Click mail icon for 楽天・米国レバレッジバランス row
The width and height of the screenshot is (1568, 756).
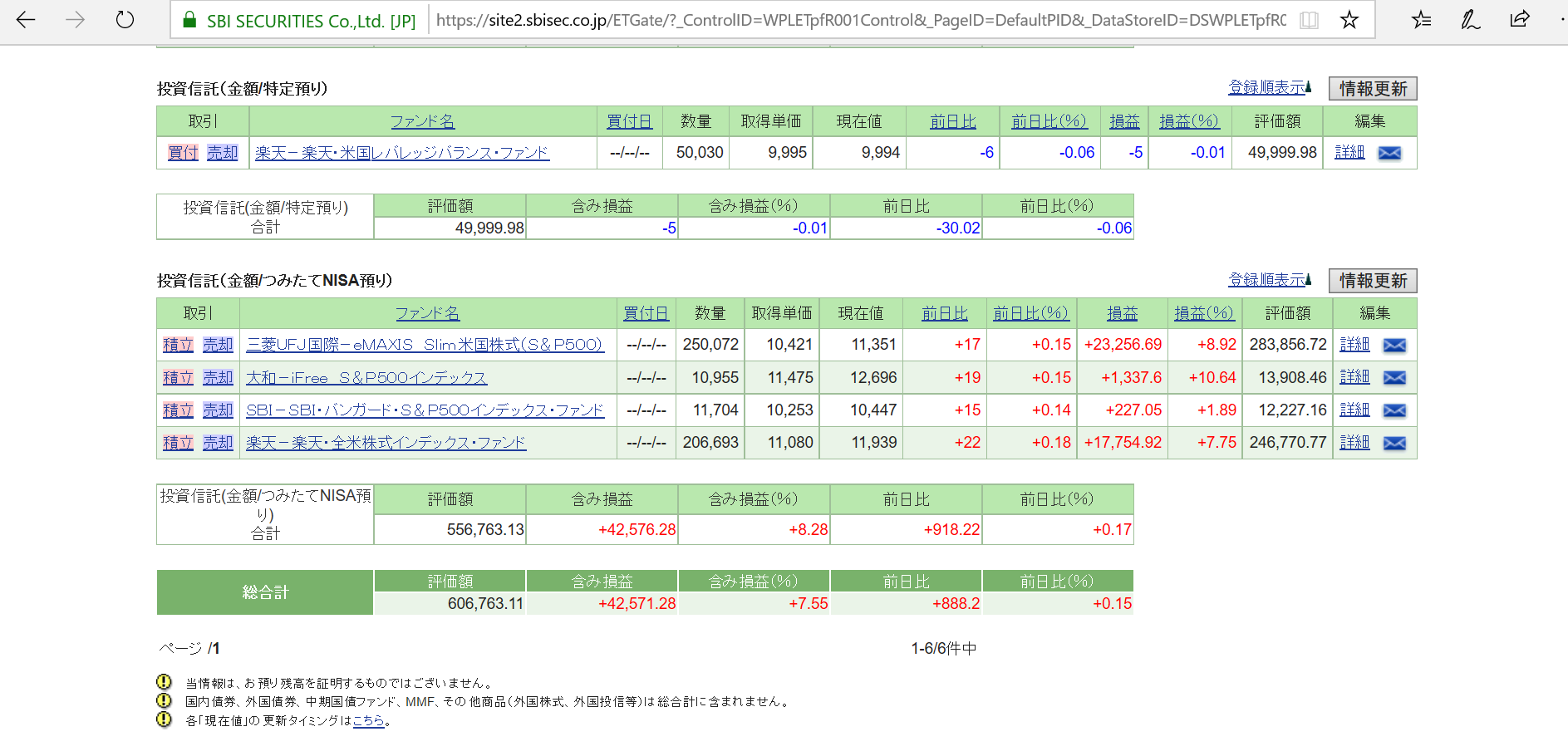[1389, 153]
